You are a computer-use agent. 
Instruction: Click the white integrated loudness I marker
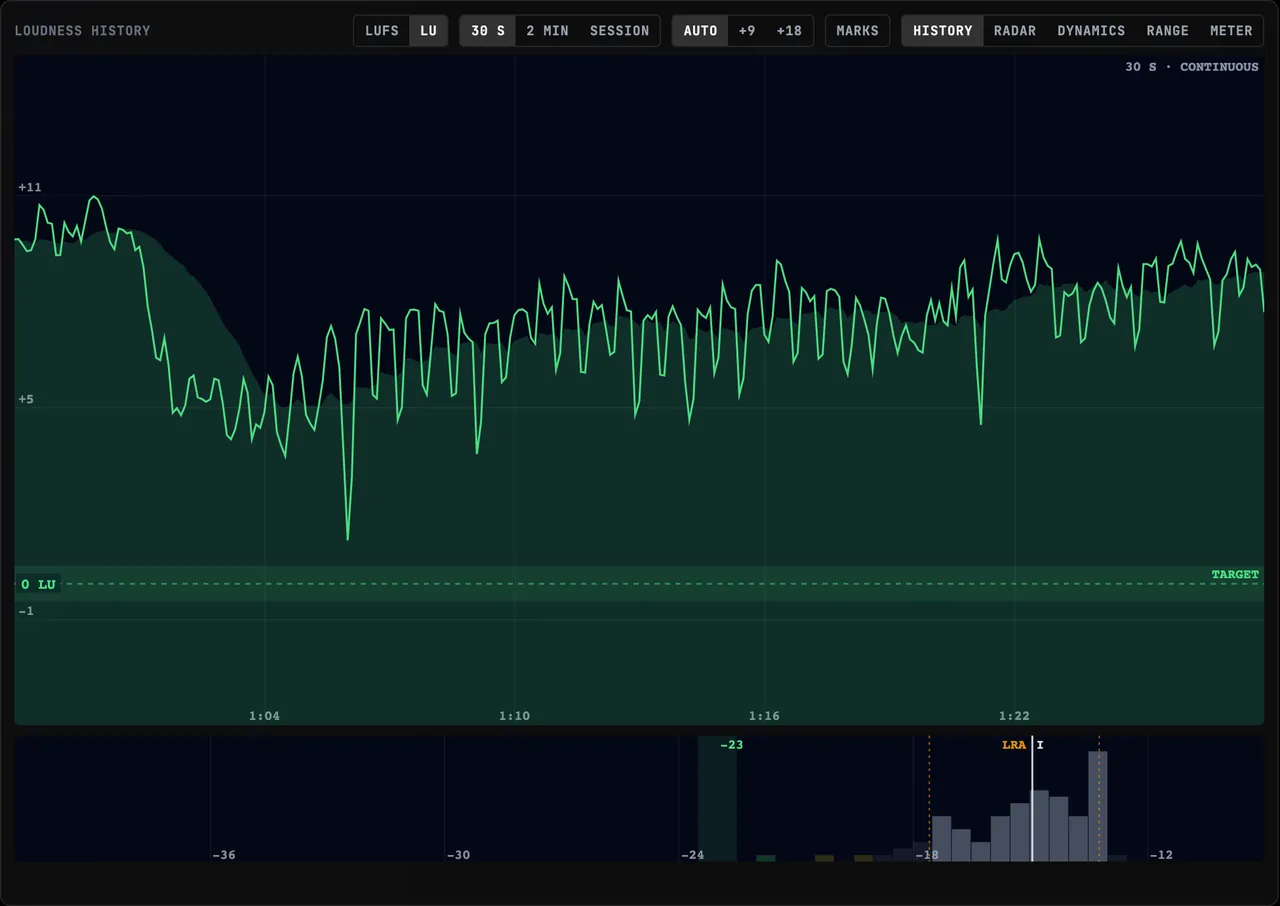click(1033, 798)
